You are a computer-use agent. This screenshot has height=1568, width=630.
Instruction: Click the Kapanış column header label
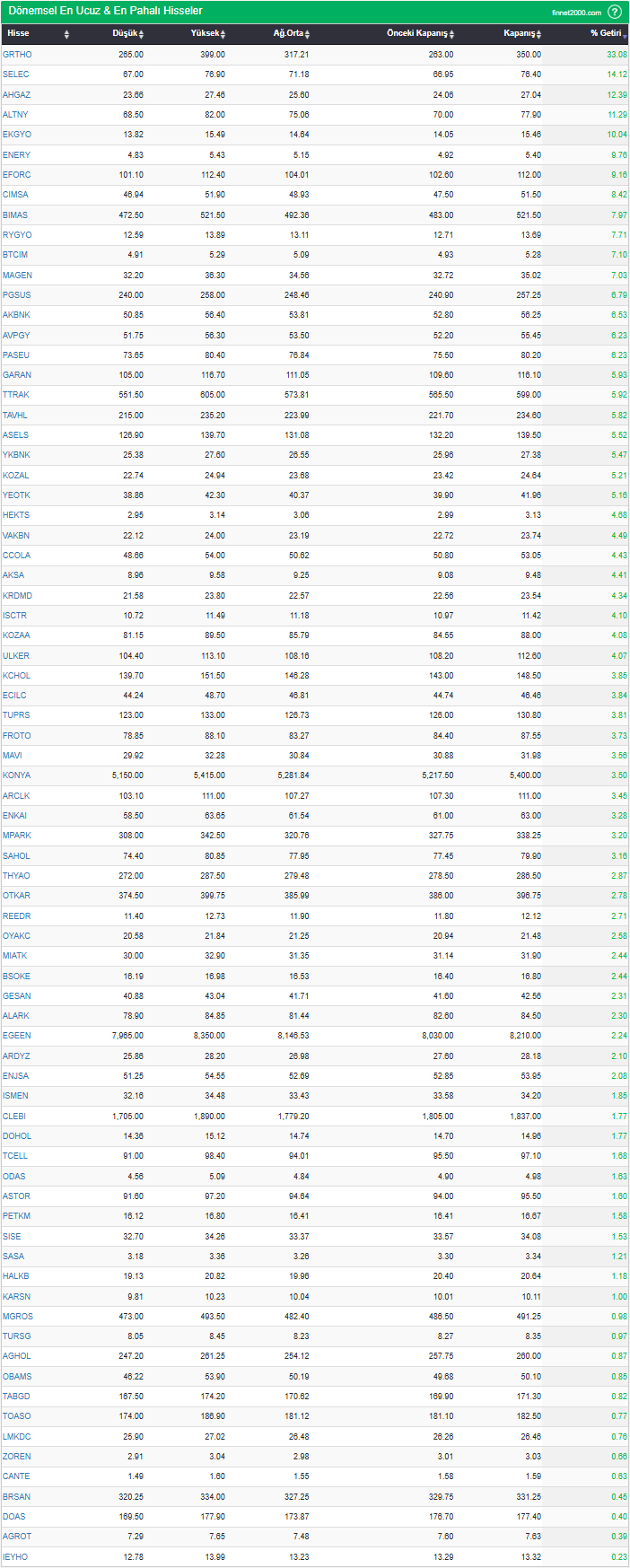519,33
